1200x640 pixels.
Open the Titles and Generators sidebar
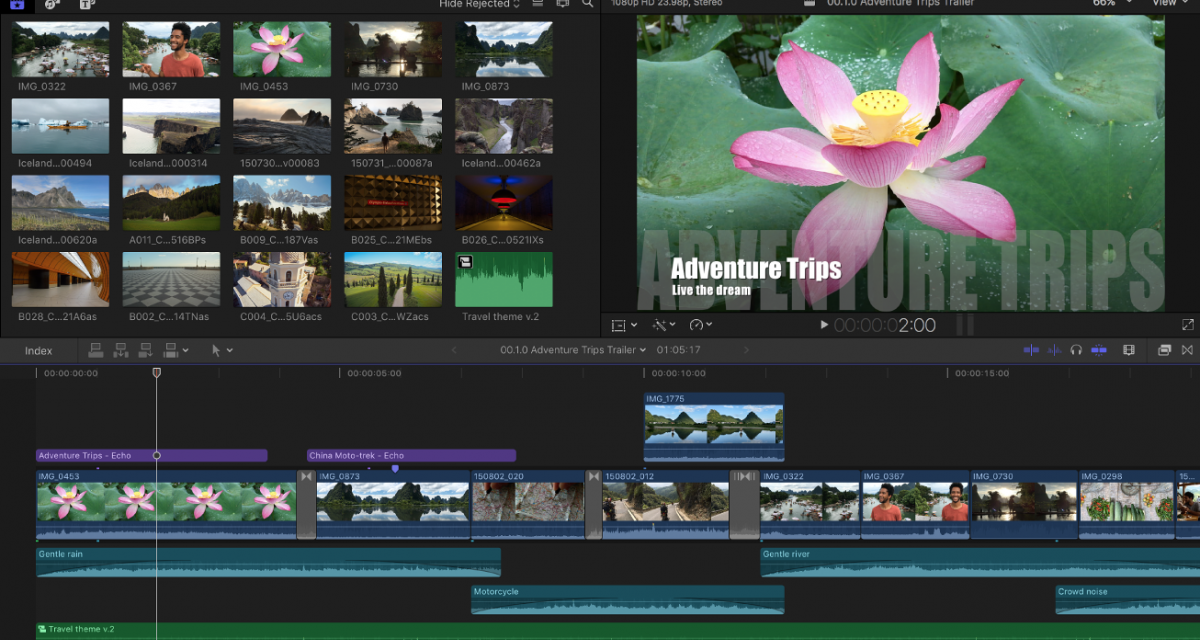point(87,5)
